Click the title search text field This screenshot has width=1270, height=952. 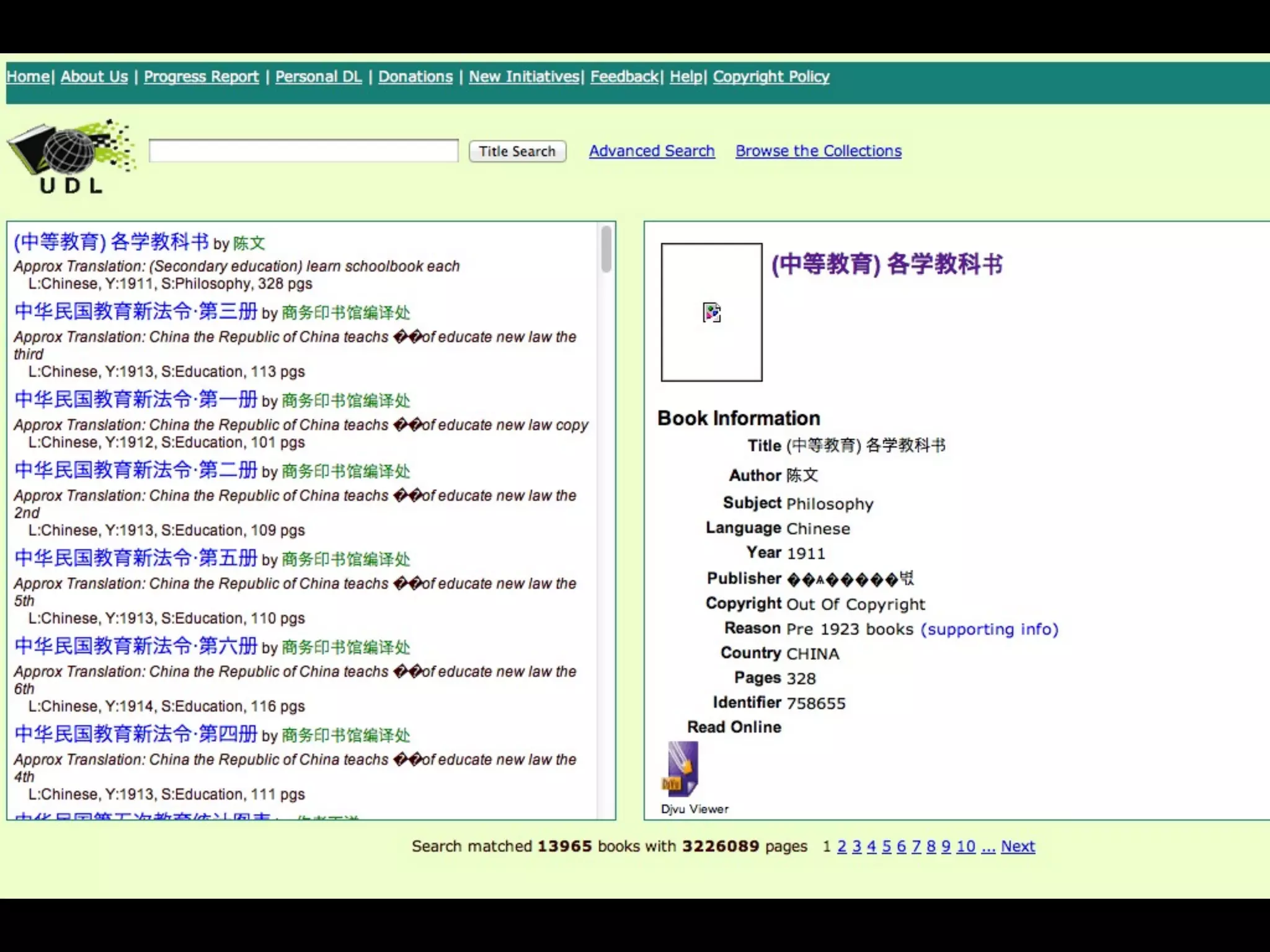[x=303, y=151]
